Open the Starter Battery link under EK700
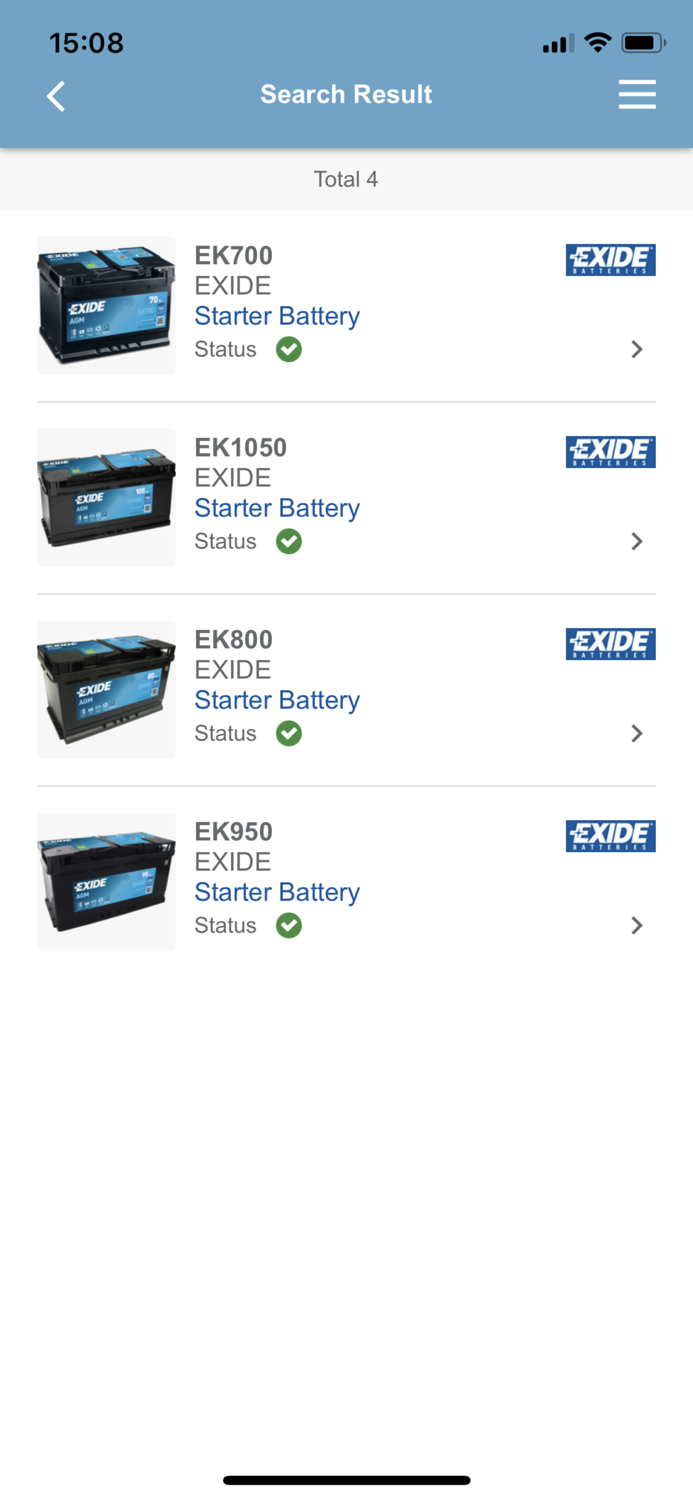Screen dimensions: 693x1500 point(276,316)
